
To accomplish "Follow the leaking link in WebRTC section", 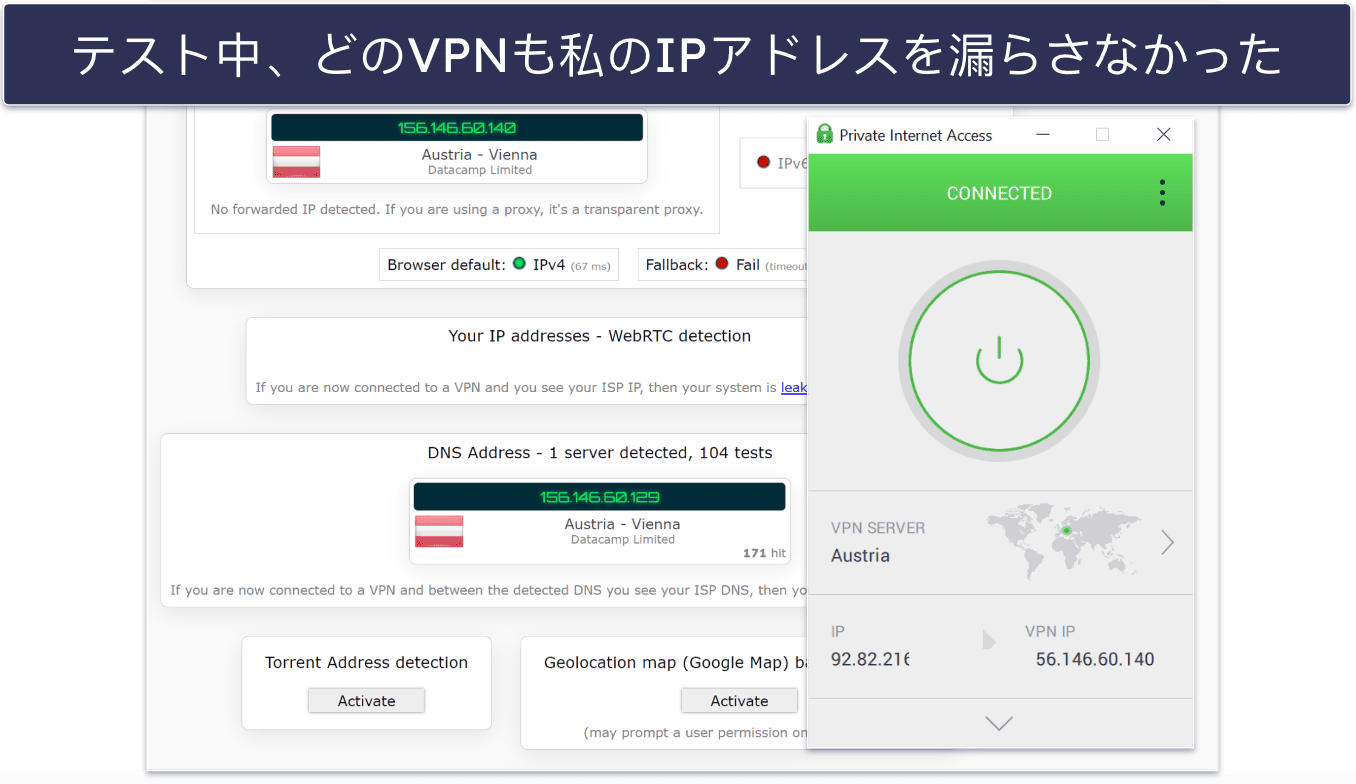I will [794, 387].
